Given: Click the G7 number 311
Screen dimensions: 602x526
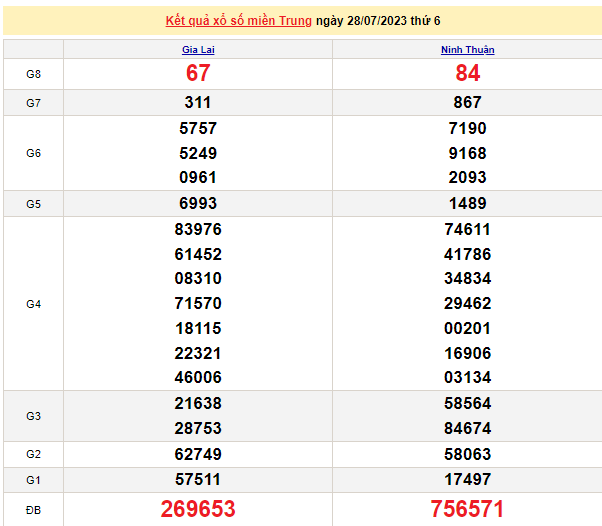Looking at the screenshot, I should pos(197,102).
